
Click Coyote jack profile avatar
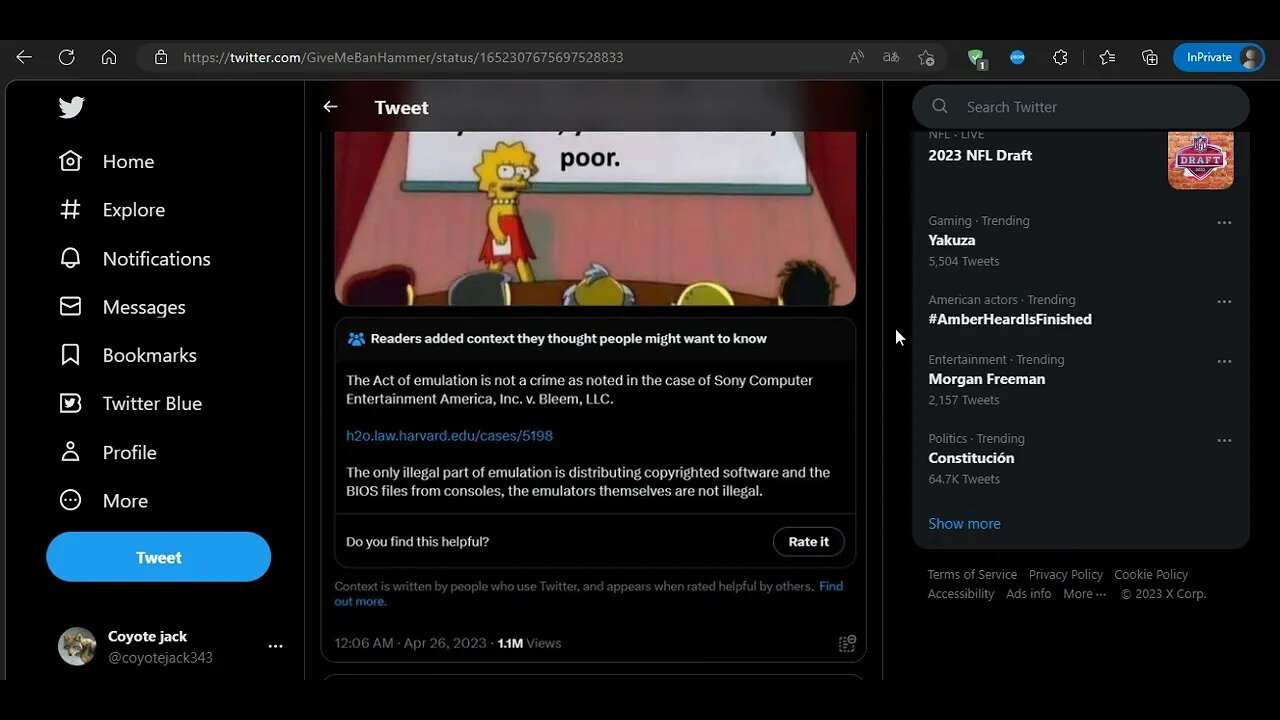tap(77, 647)
